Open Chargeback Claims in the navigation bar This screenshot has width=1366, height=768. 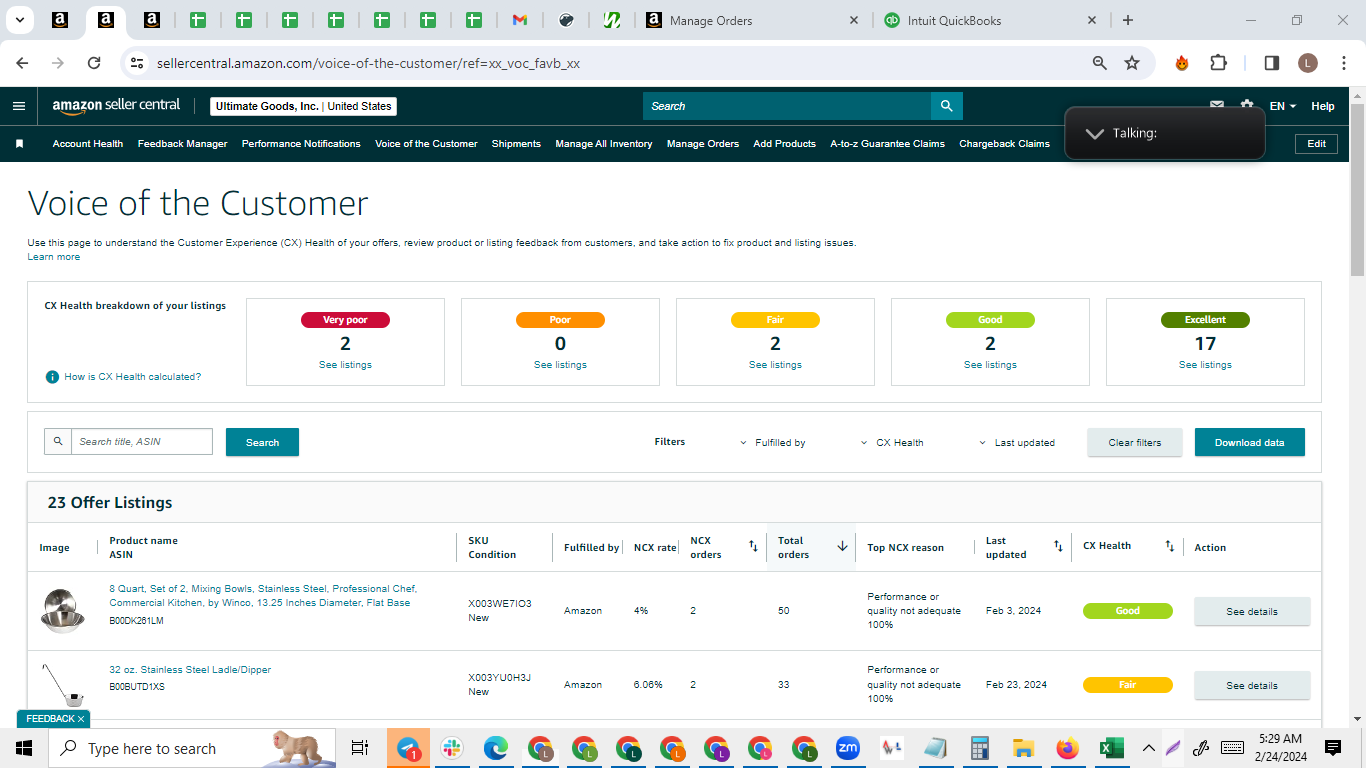1004,144
